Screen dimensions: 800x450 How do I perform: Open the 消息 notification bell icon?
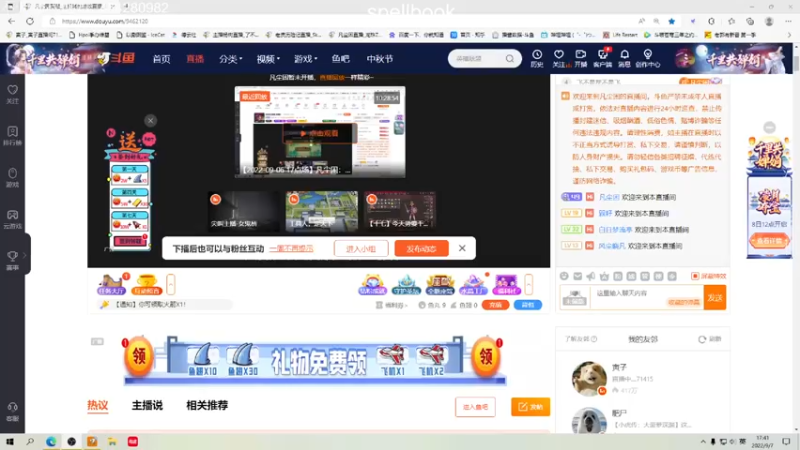(x=624, y=58)
